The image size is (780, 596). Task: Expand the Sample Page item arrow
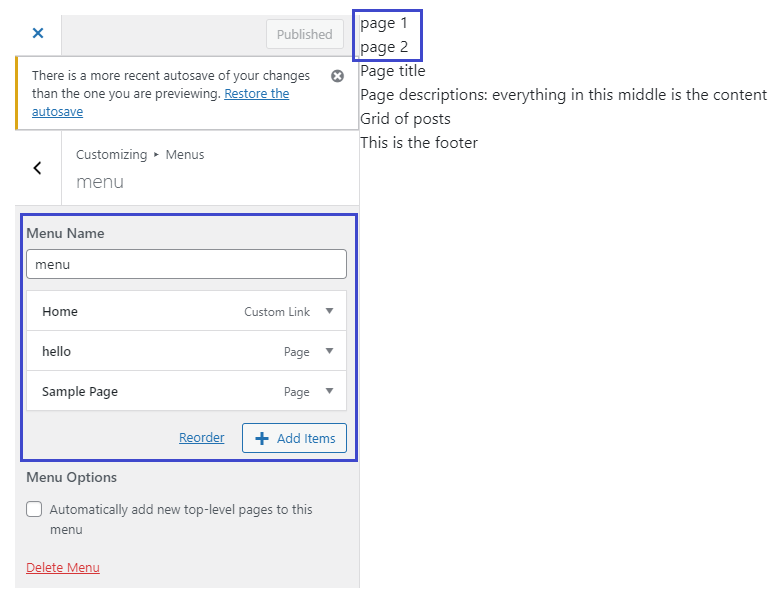[329, 391]
